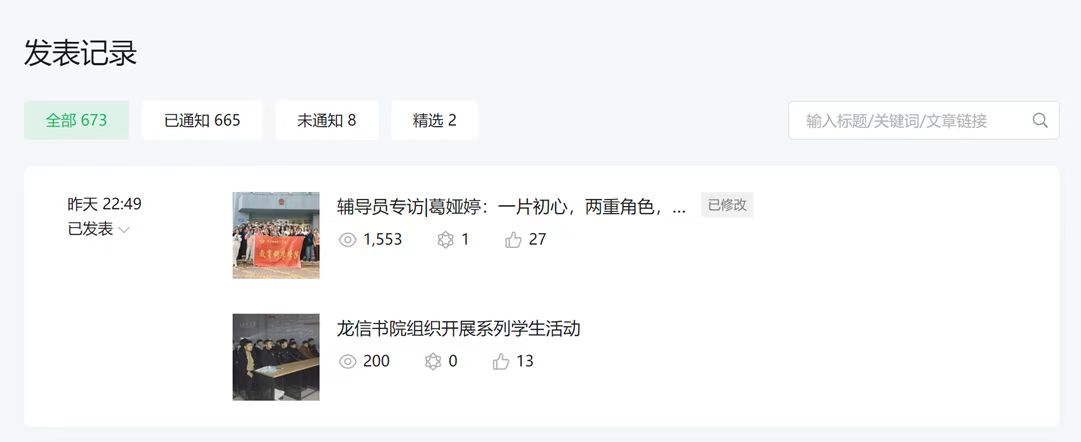Click the thumbs-up icon beside 13
1081x442 pixels.
coord(501,361)
